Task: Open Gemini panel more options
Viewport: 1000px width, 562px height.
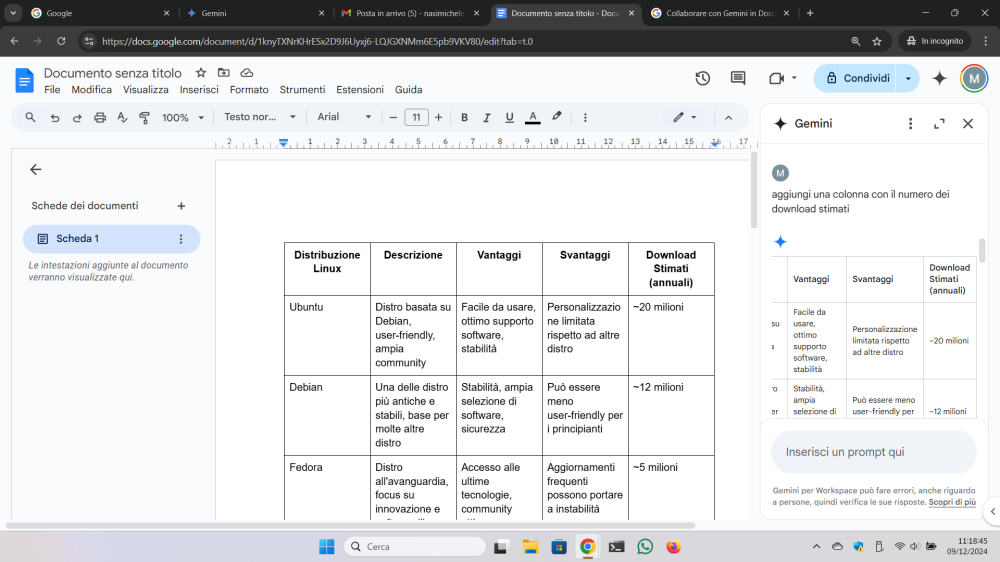Action: [910, 124]
